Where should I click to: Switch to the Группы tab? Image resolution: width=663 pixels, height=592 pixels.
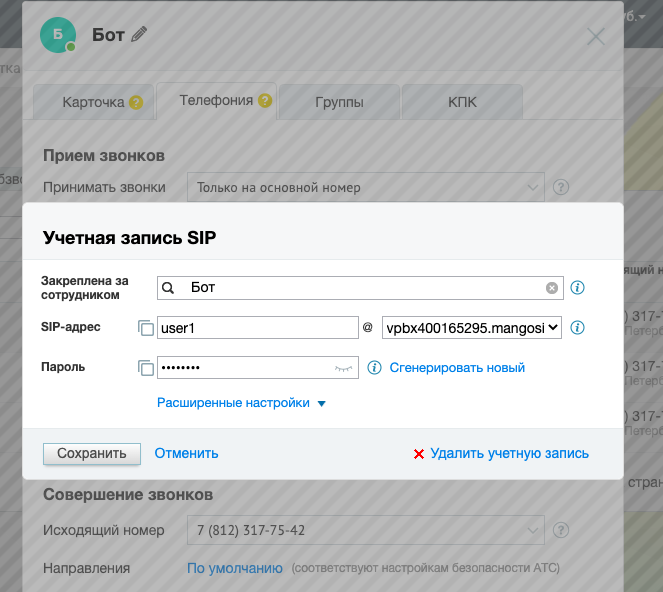[339, 102]
